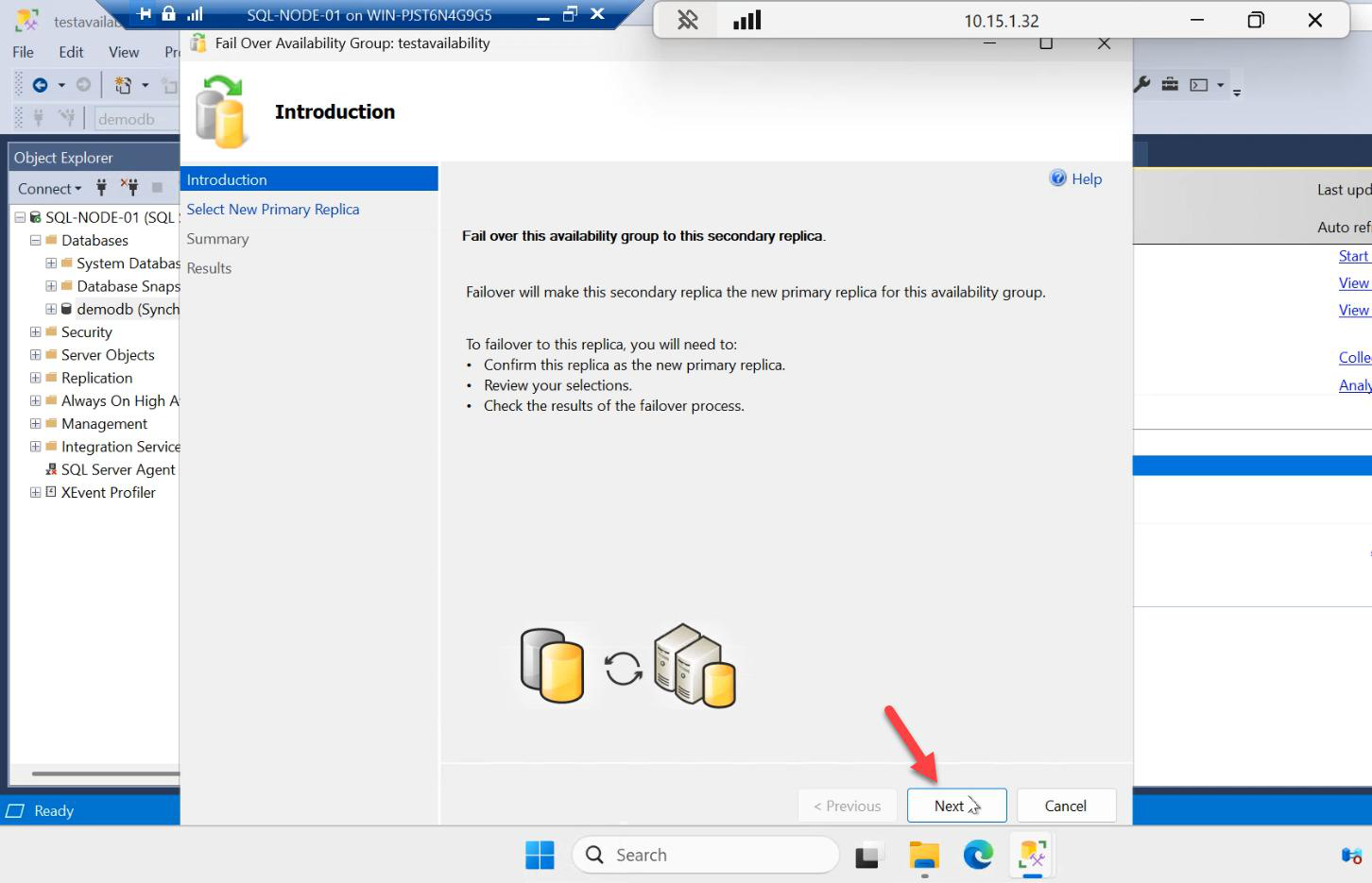Click the taskbar Search box
Viewport: 1372px width, 883px height.
[x=706, y=855]
